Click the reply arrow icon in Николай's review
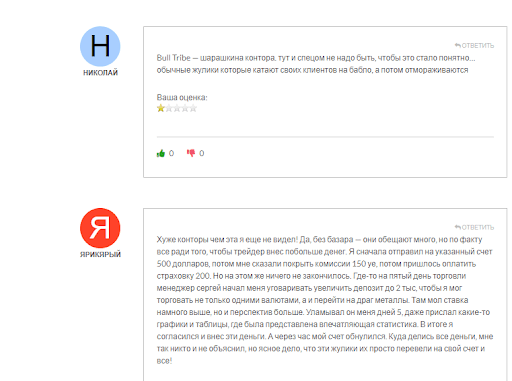 (x=458, y=45)
